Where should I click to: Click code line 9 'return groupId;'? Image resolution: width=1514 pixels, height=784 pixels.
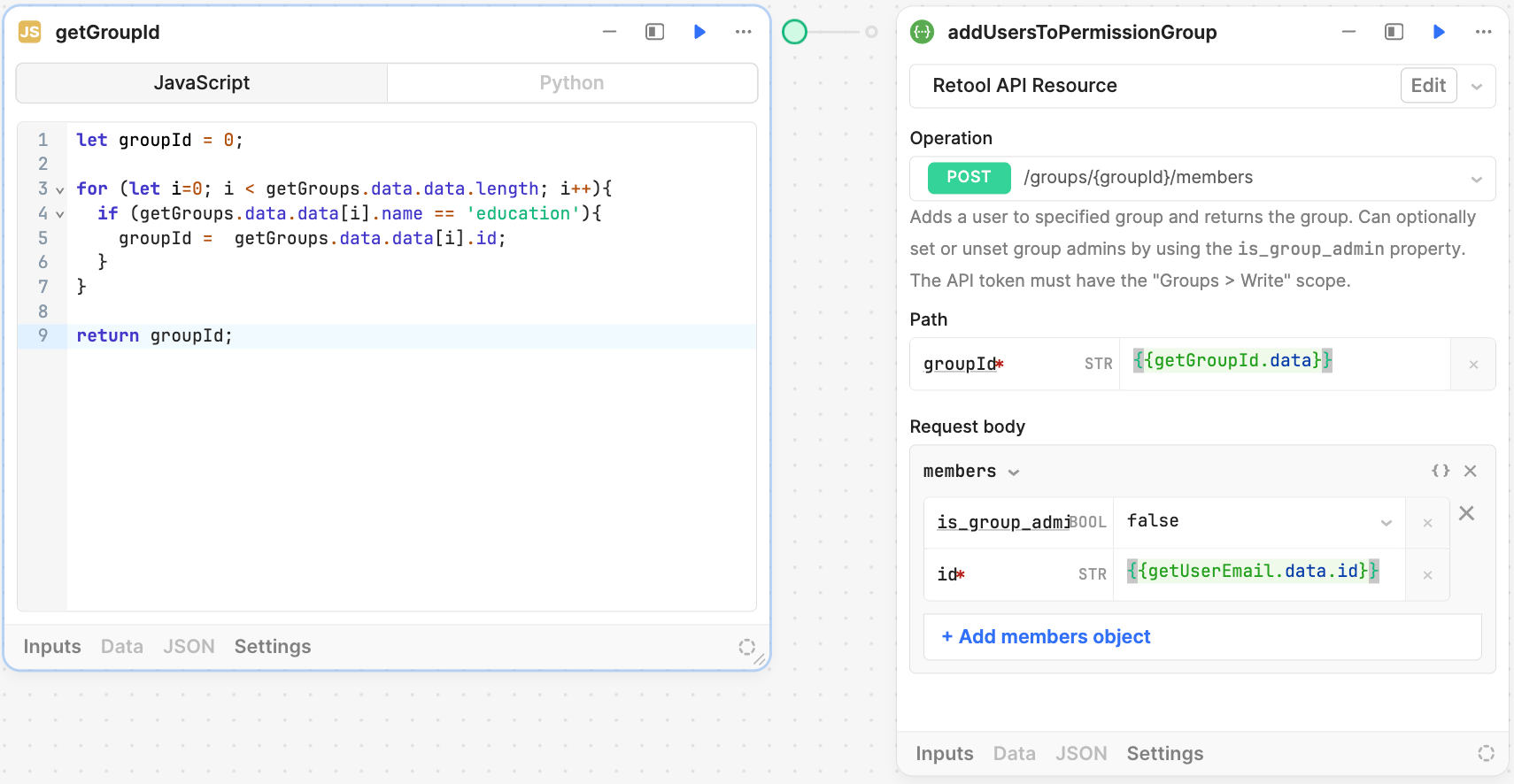(x=154, y=336)
